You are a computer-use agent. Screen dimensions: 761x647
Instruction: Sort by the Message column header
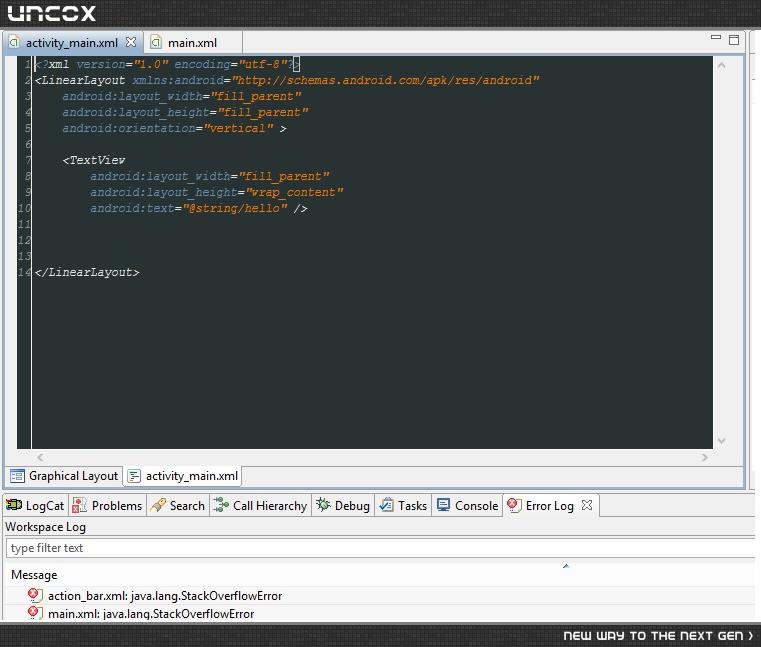34,575
